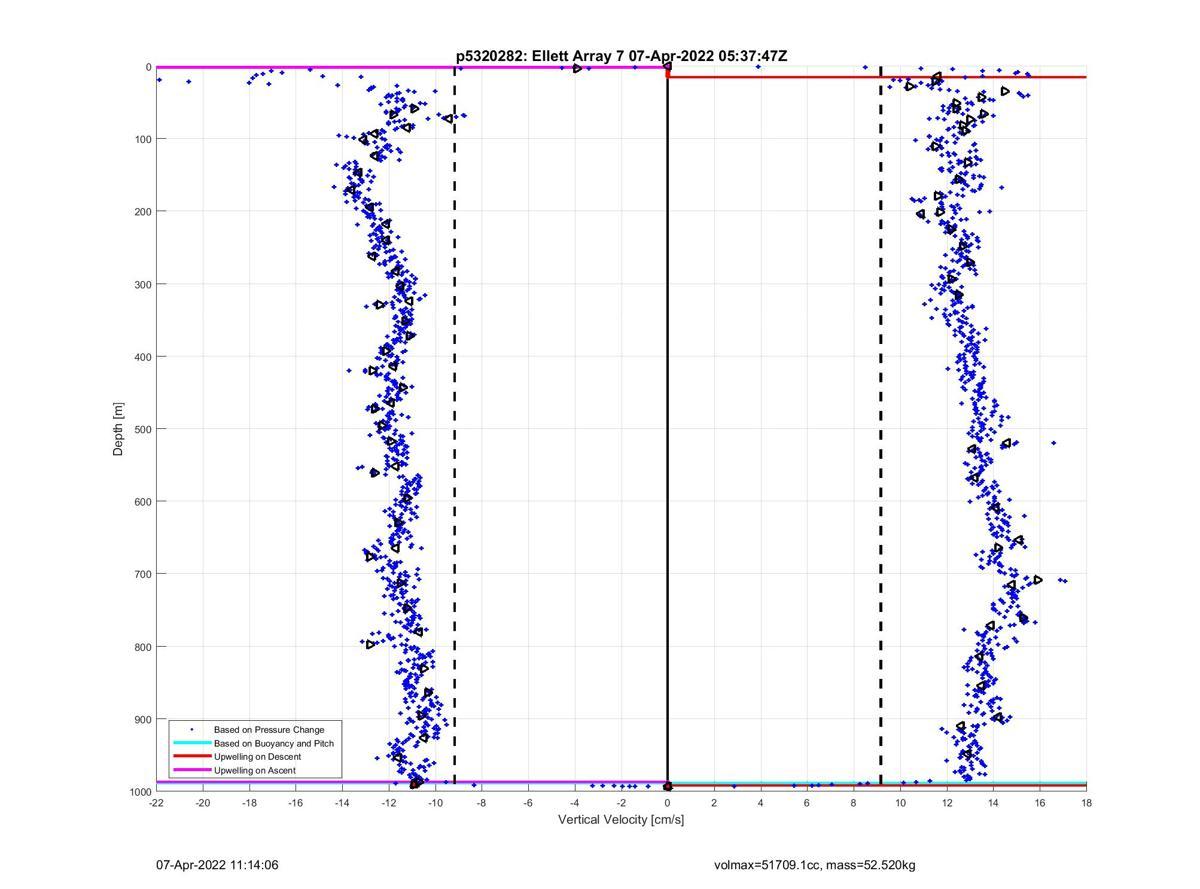Click depth axis tick label '500'
The width and height of the screenshot is (1200, 889).
point(143,429)
